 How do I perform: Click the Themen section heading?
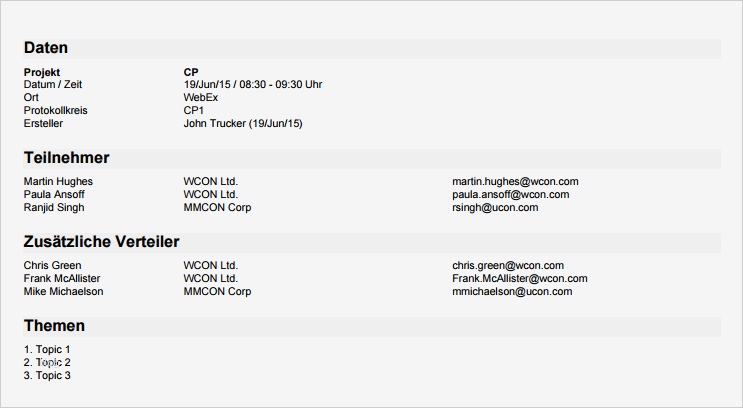(x=54, y=326)
